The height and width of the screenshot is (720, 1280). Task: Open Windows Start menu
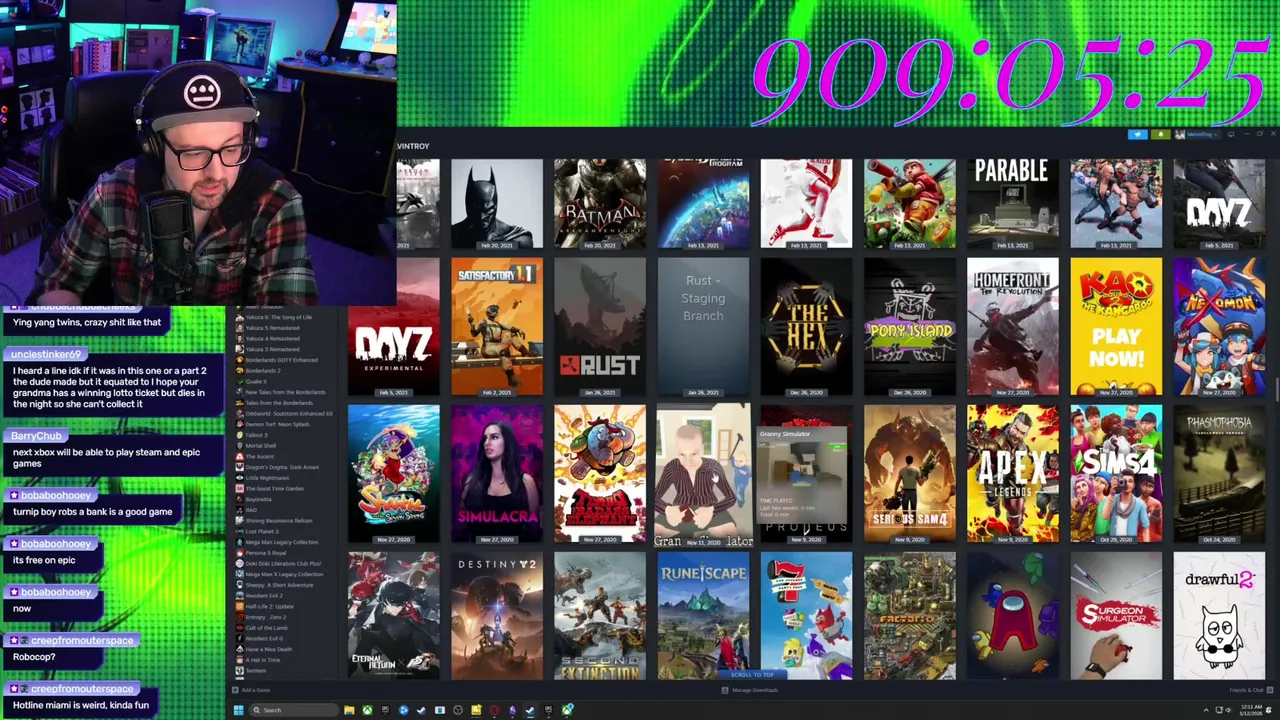click(238, 710)
